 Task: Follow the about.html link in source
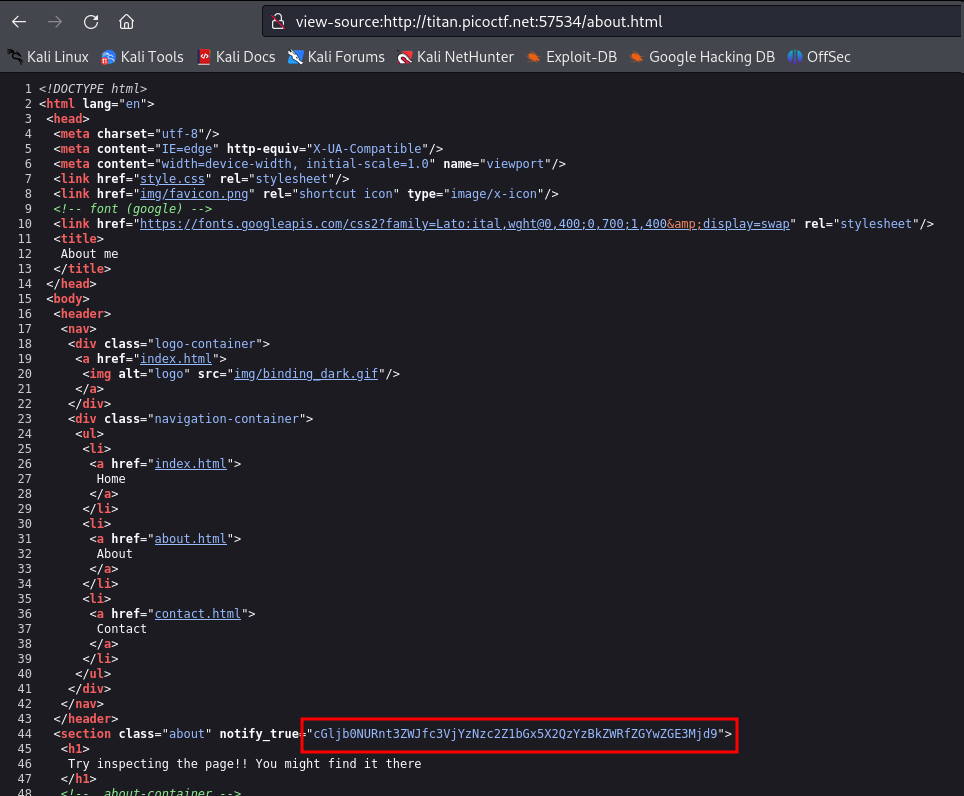click(x=191, y=539)
